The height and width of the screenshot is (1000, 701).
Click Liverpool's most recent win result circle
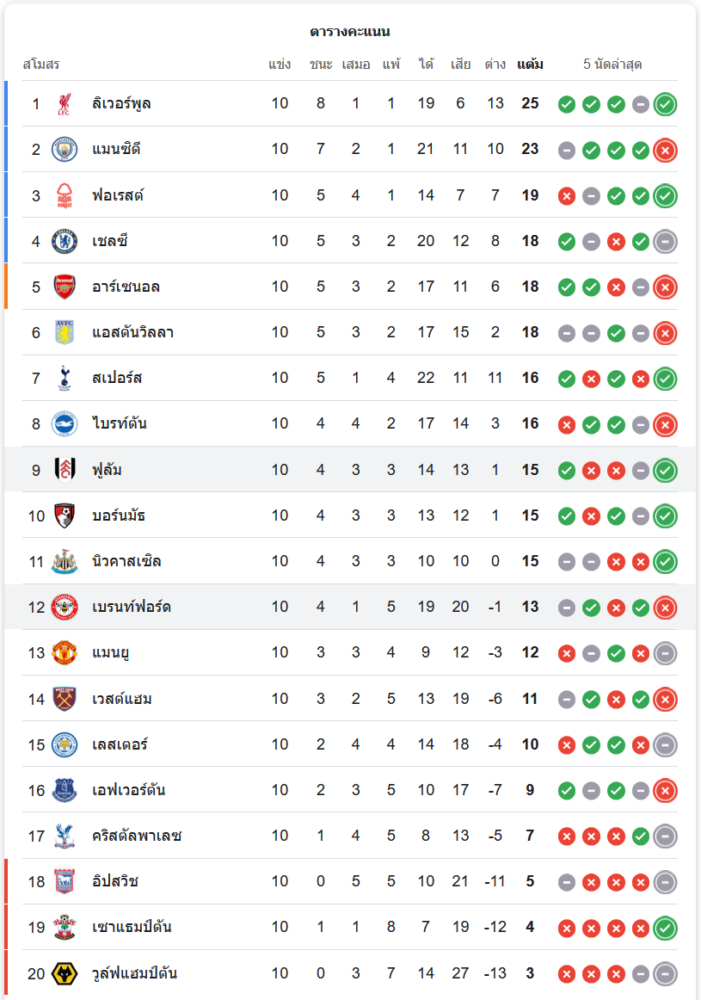[x=665, y=104]
